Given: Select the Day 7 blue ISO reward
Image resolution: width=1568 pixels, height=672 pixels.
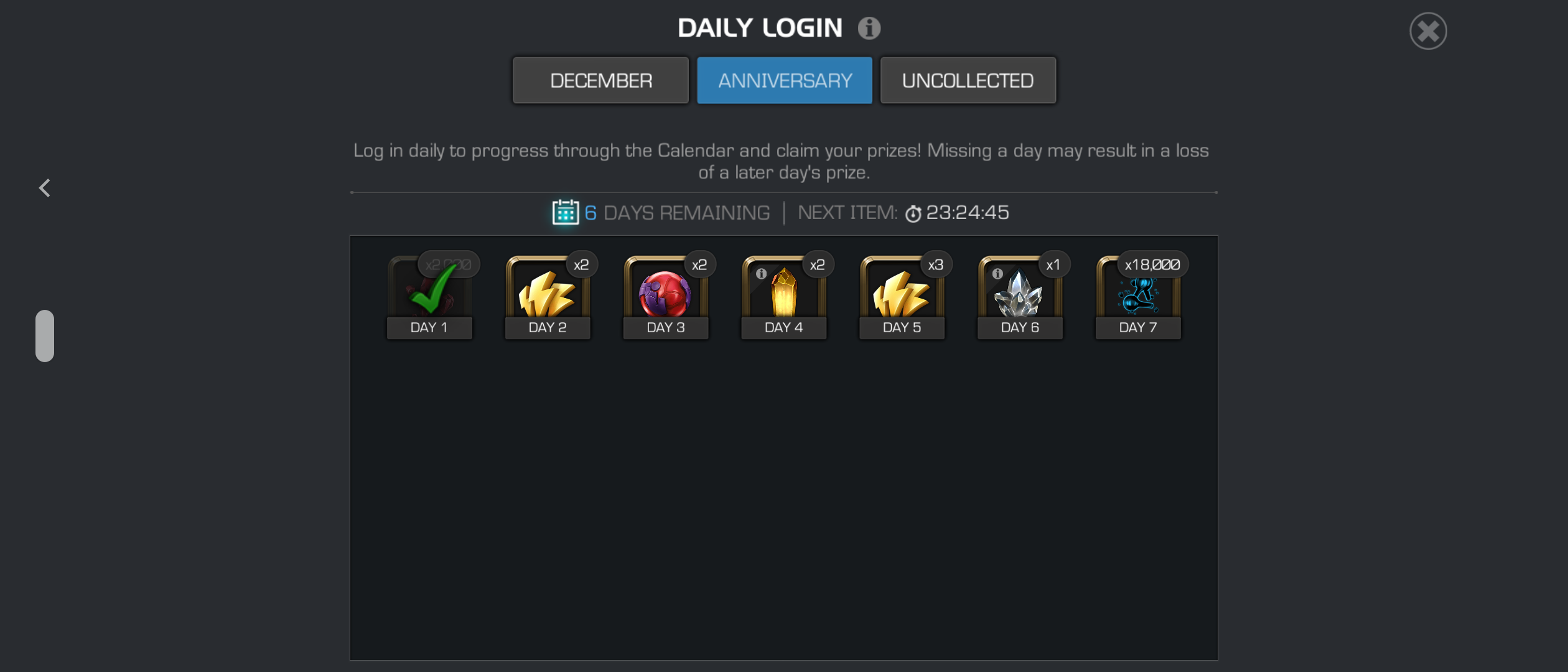Looking at the screenshot, I should tap(1138, 297).
